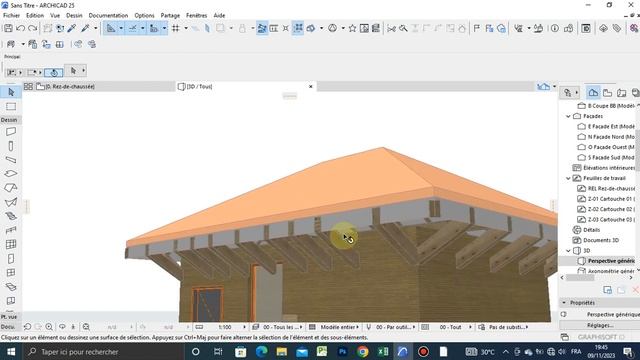This screenshot has width=640, height=360.
Task: Open Excel from the taskbar
Action: click(383, 351)
